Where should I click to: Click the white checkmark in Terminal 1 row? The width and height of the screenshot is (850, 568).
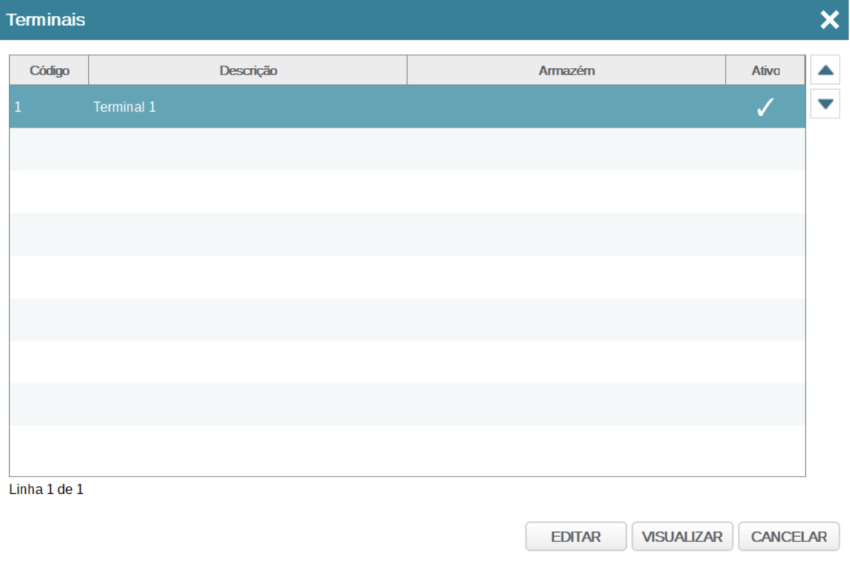coord(765,108)
